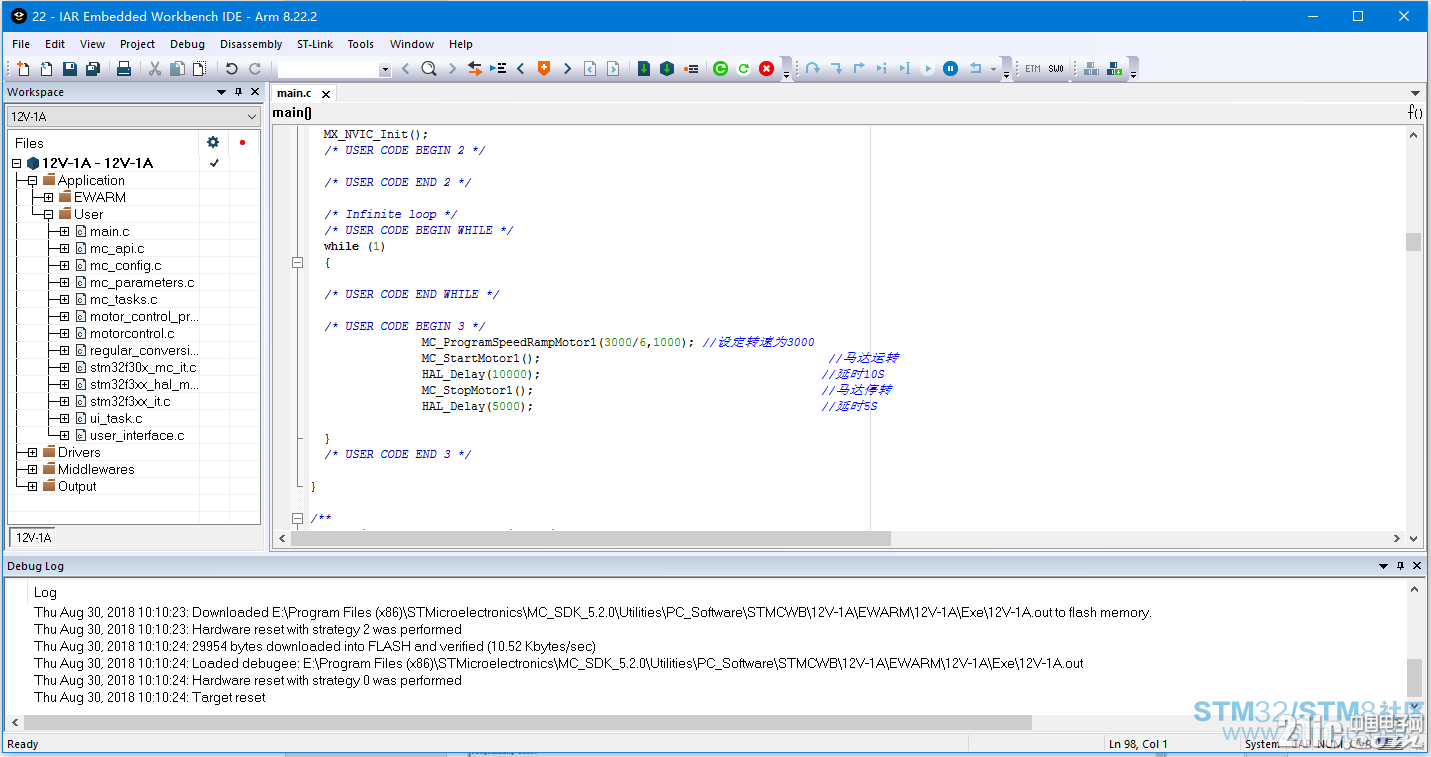Viewport: 1431px width, 757px height.
Task: Select user_interface.c in the file tree
Action: 137,435
